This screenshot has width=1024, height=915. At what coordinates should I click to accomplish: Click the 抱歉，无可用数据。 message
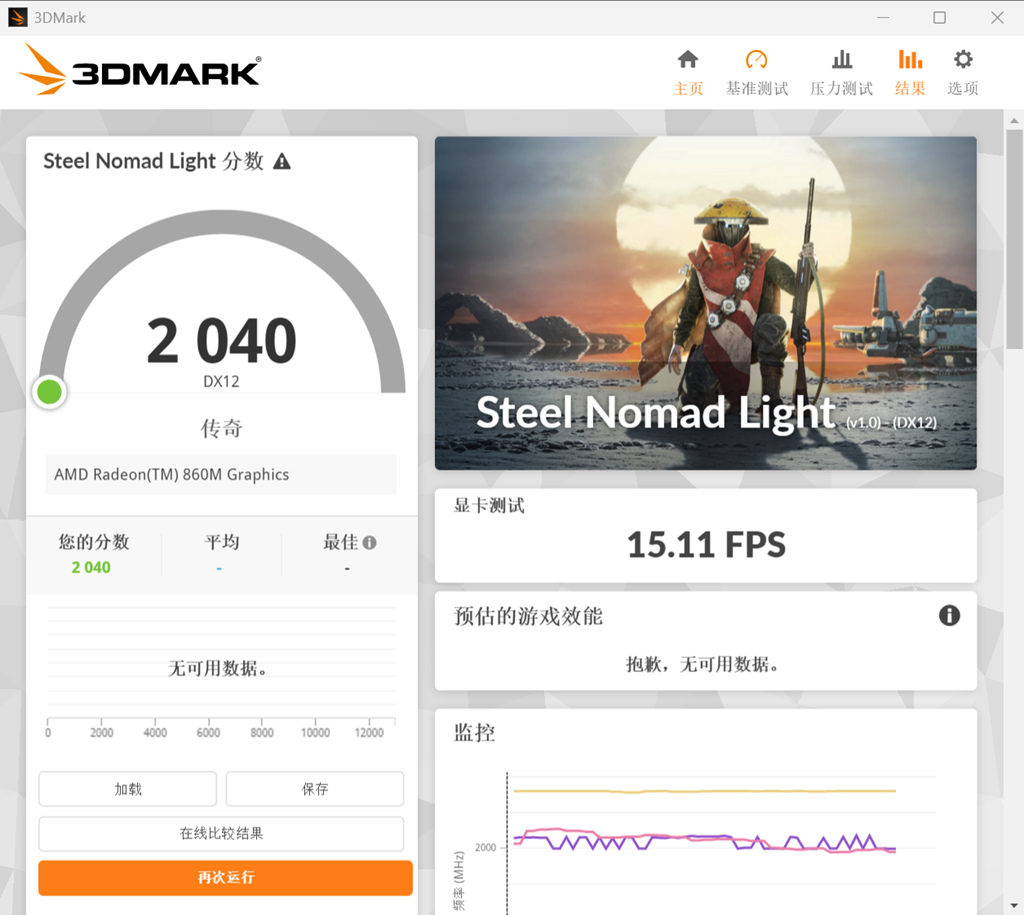point(703,665)
